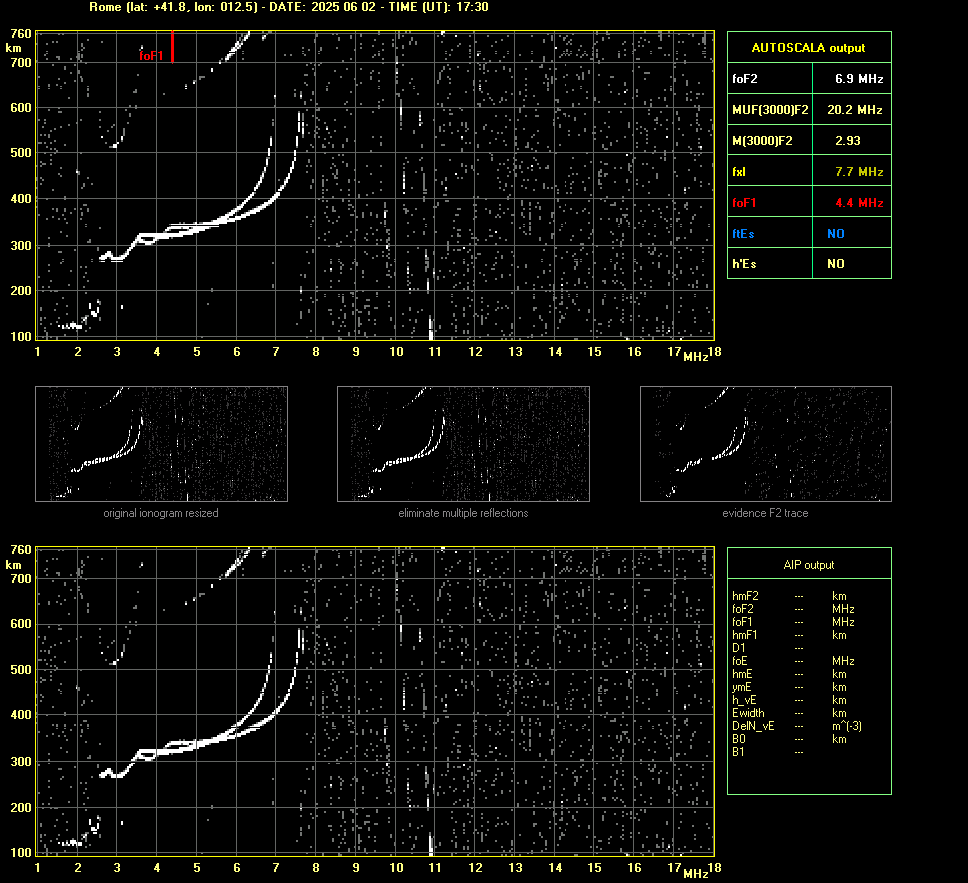Click 'hmF1' in the AIP output panel
968x883 pixels.
[745, 635]
